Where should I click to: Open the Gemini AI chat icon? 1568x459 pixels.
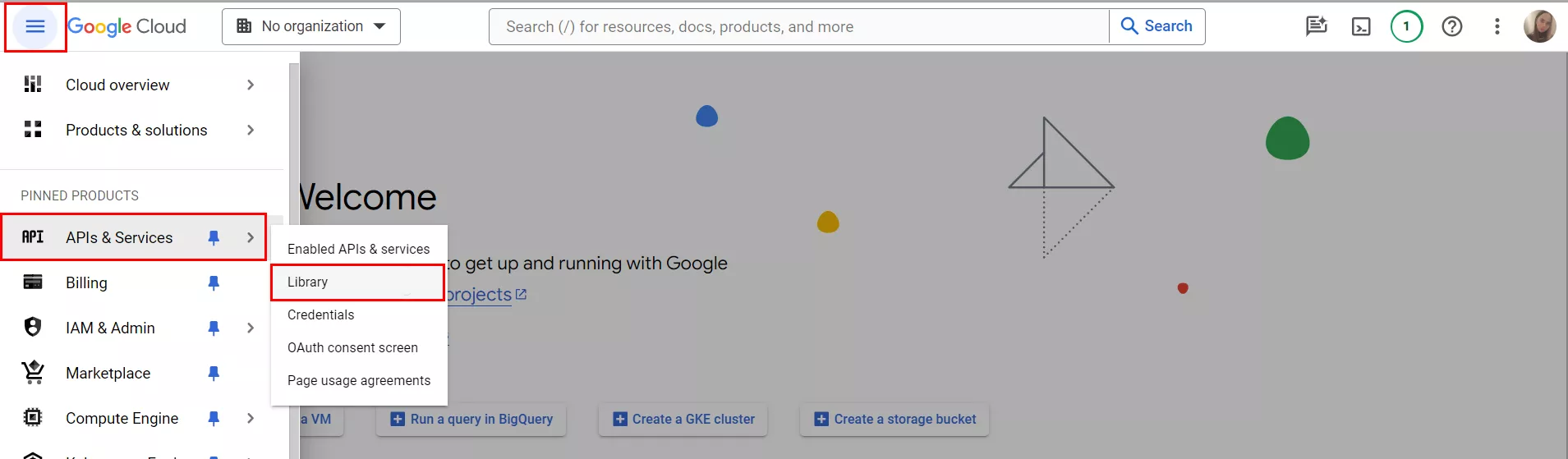coord(1317,27)
